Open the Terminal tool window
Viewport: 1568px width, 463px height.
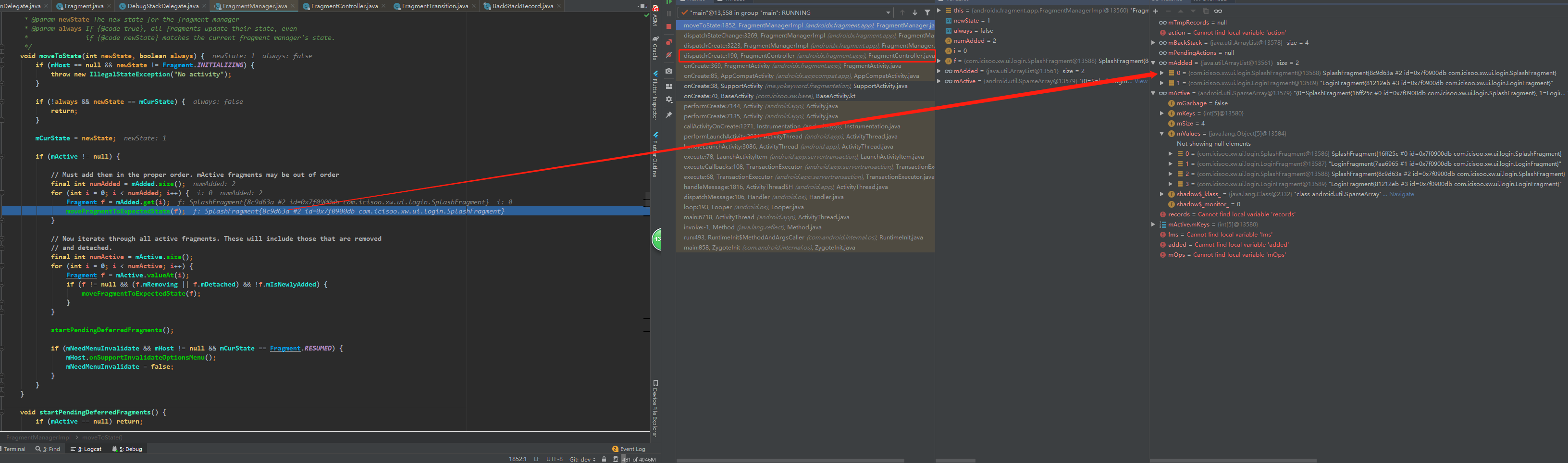point(13,449)
